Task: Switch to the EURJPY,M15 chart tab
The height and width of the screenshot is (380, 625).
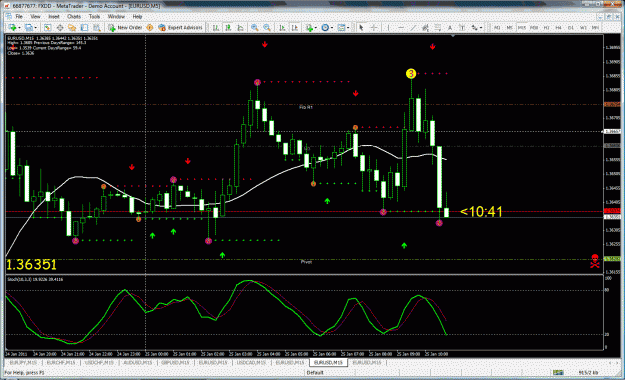Action: click(23, 362)
